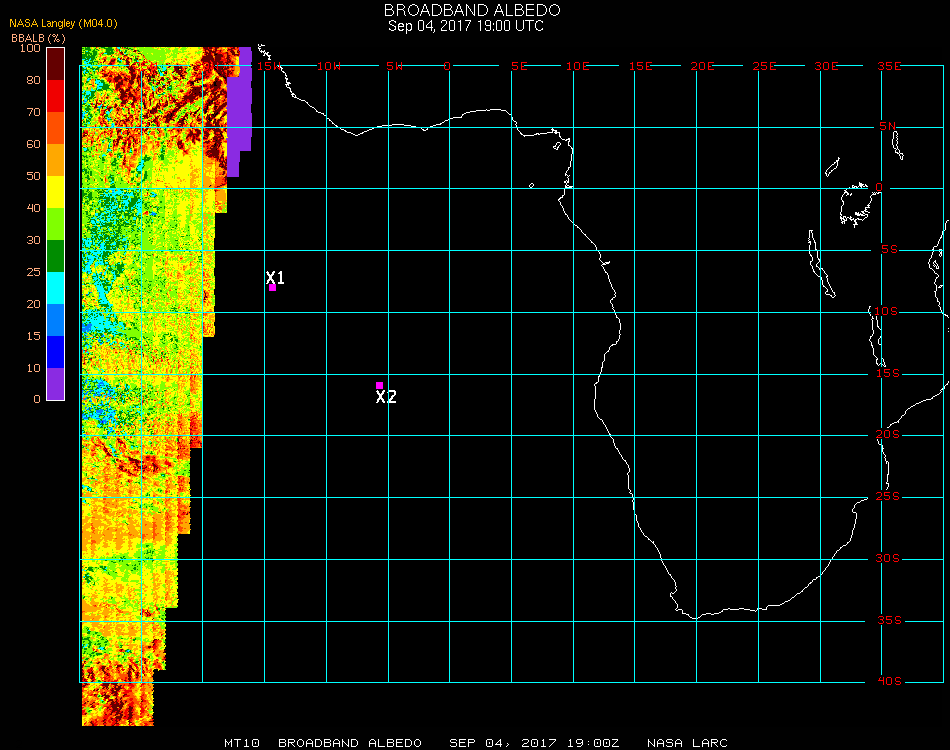
Task: Click the '5N' latitude label
Action: pos(888,126)
